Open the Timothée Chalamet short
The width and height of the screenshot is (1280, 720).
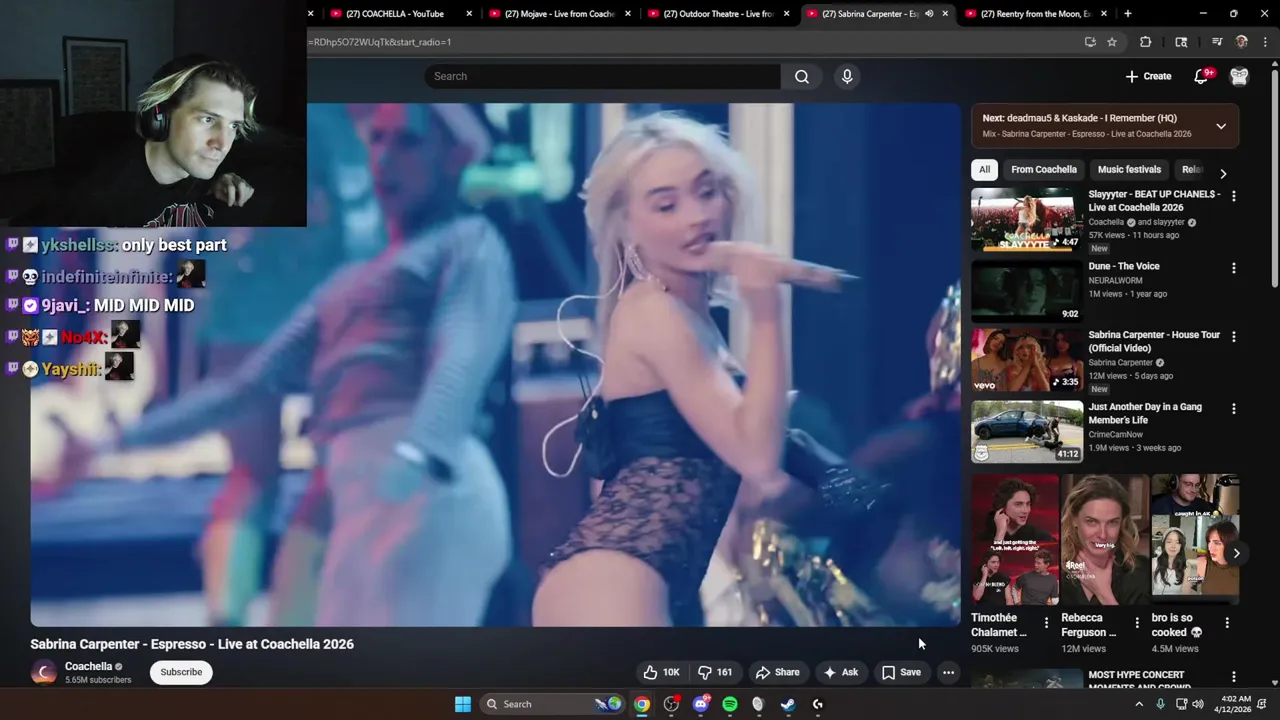pos(1015,539)
